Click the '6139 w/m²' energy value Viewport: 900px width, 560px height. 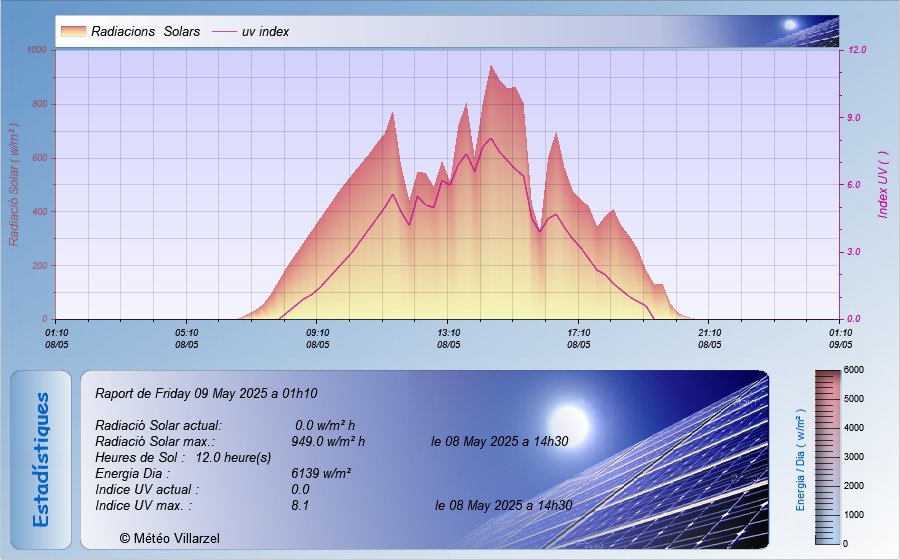pyautogui.click(x=321, y=474)
